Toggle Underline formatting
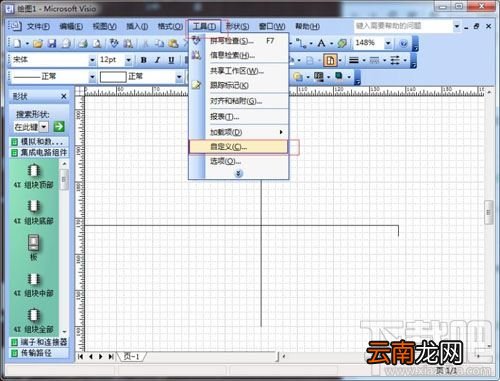The image size is (500, 381). [171, 60]
